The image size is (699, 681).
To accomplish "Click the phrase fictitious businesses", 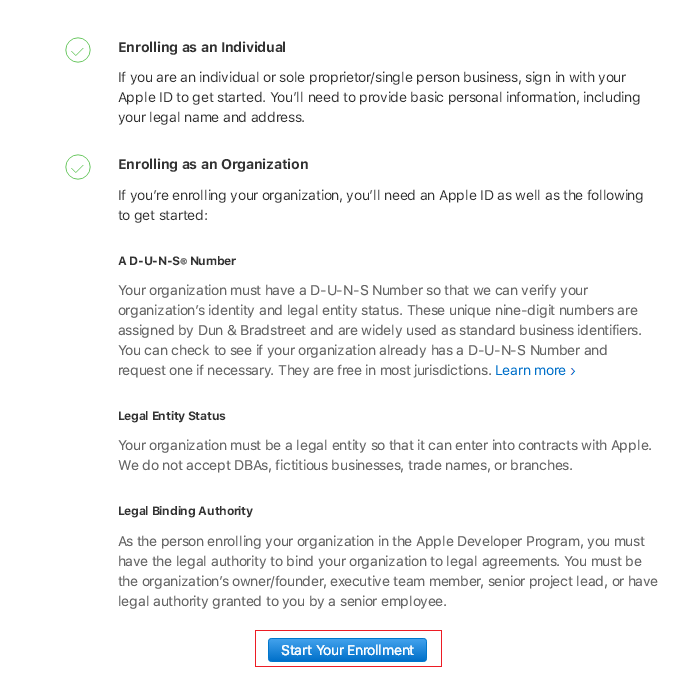I will tap(333, 465).
